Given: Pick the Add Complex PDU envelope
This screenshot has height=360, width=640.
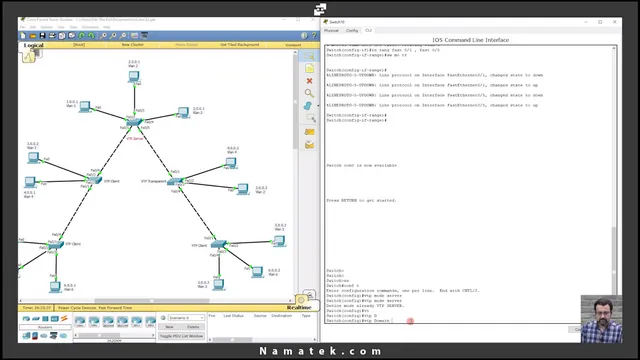Looking at the screenshot, I should [x=309, y=145].
